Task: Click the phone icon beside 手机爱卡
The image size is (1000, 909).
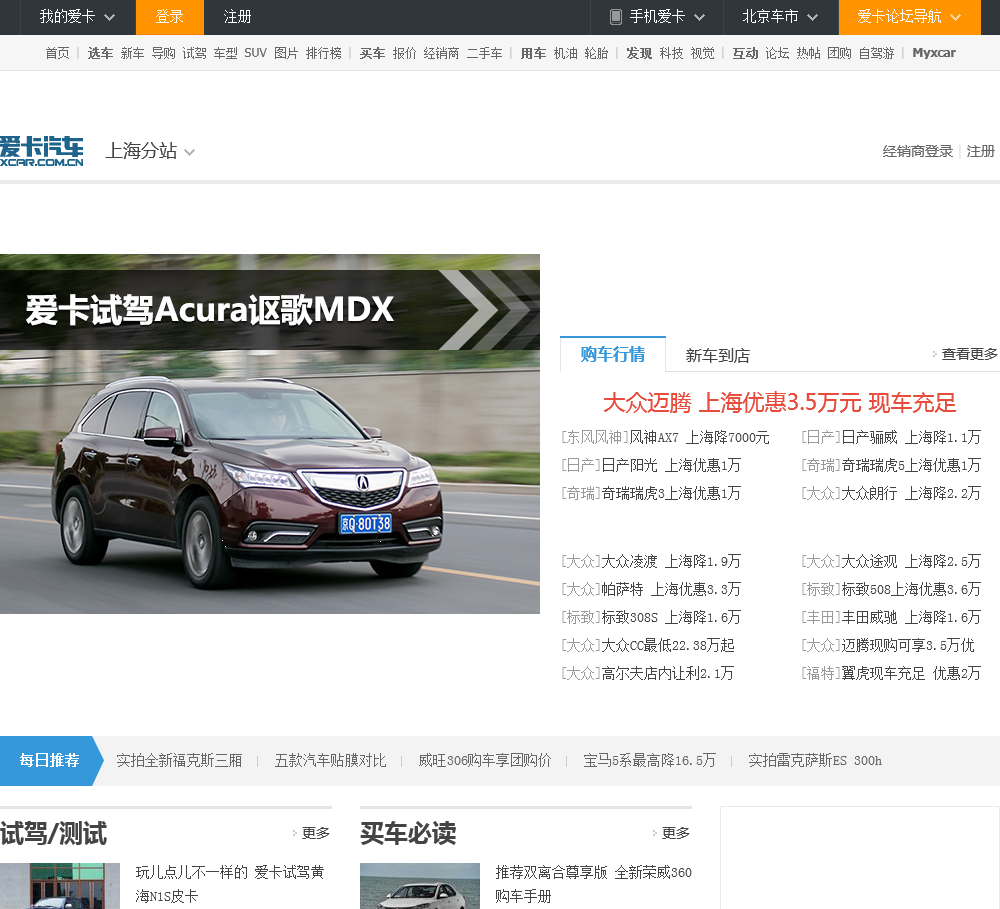Action: [615, 17]
